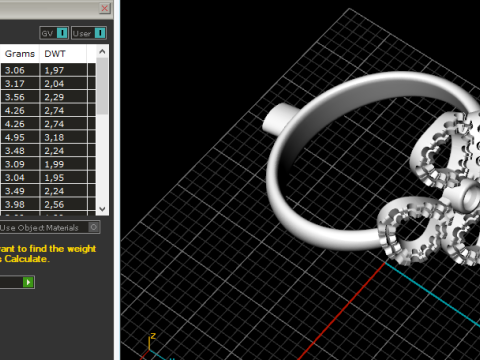Select the 3,18 DWT cell

click(63, 137)
